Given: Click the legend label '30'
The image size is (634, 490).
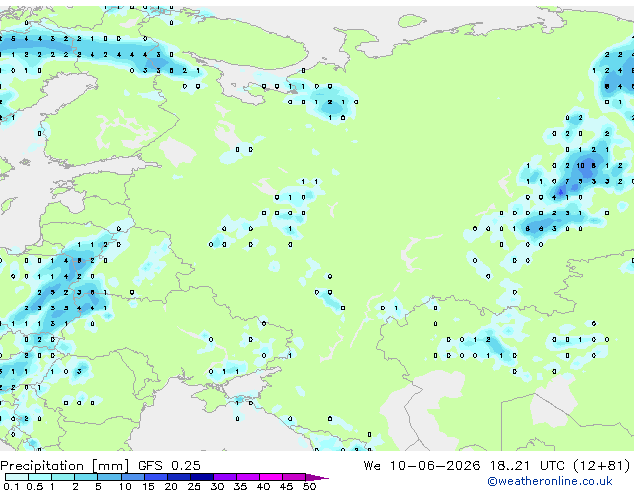Looking at the screenshot, I should [x=217, y=486].
